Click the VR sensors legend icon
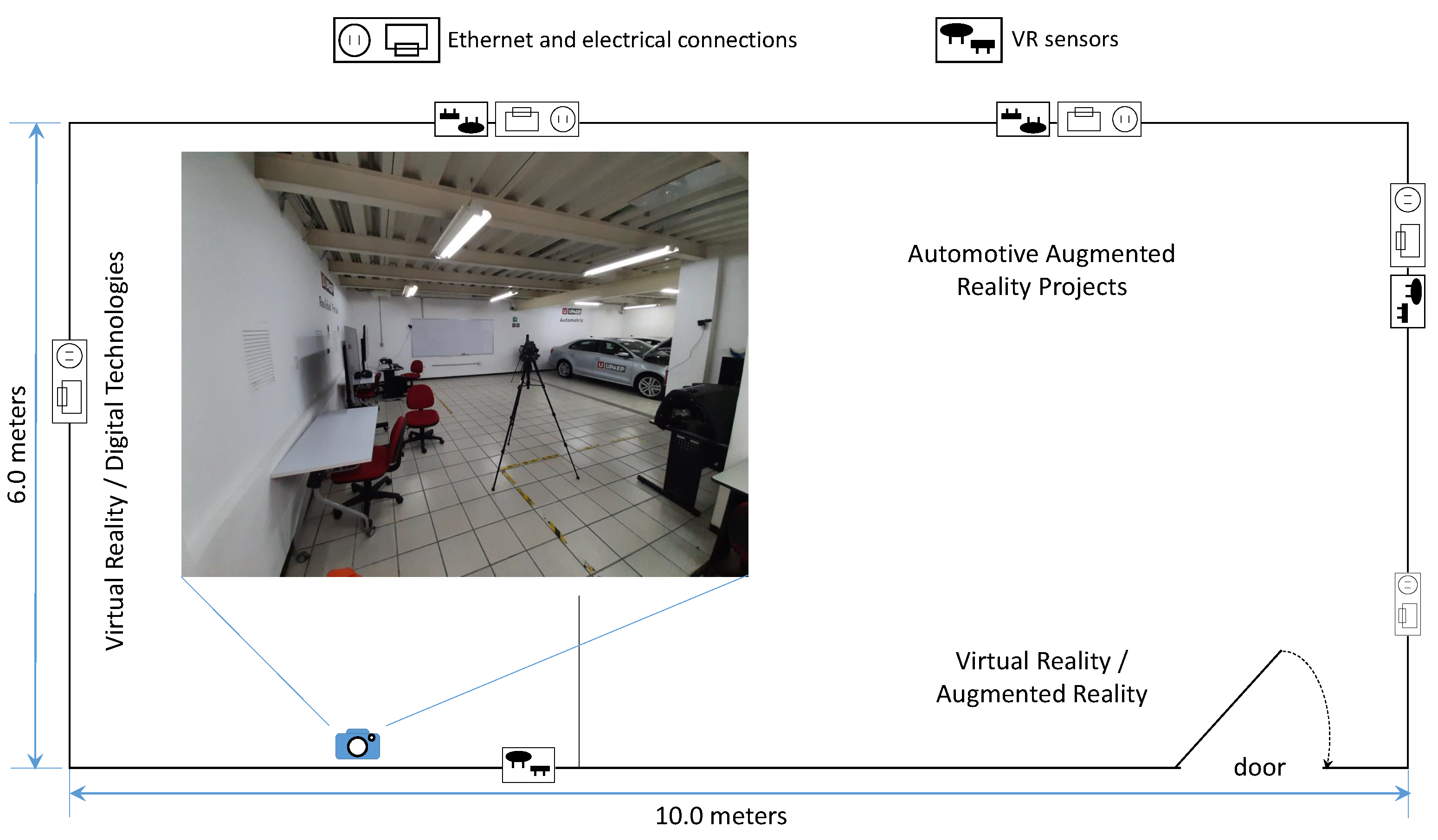 click(x=968, y=39)
